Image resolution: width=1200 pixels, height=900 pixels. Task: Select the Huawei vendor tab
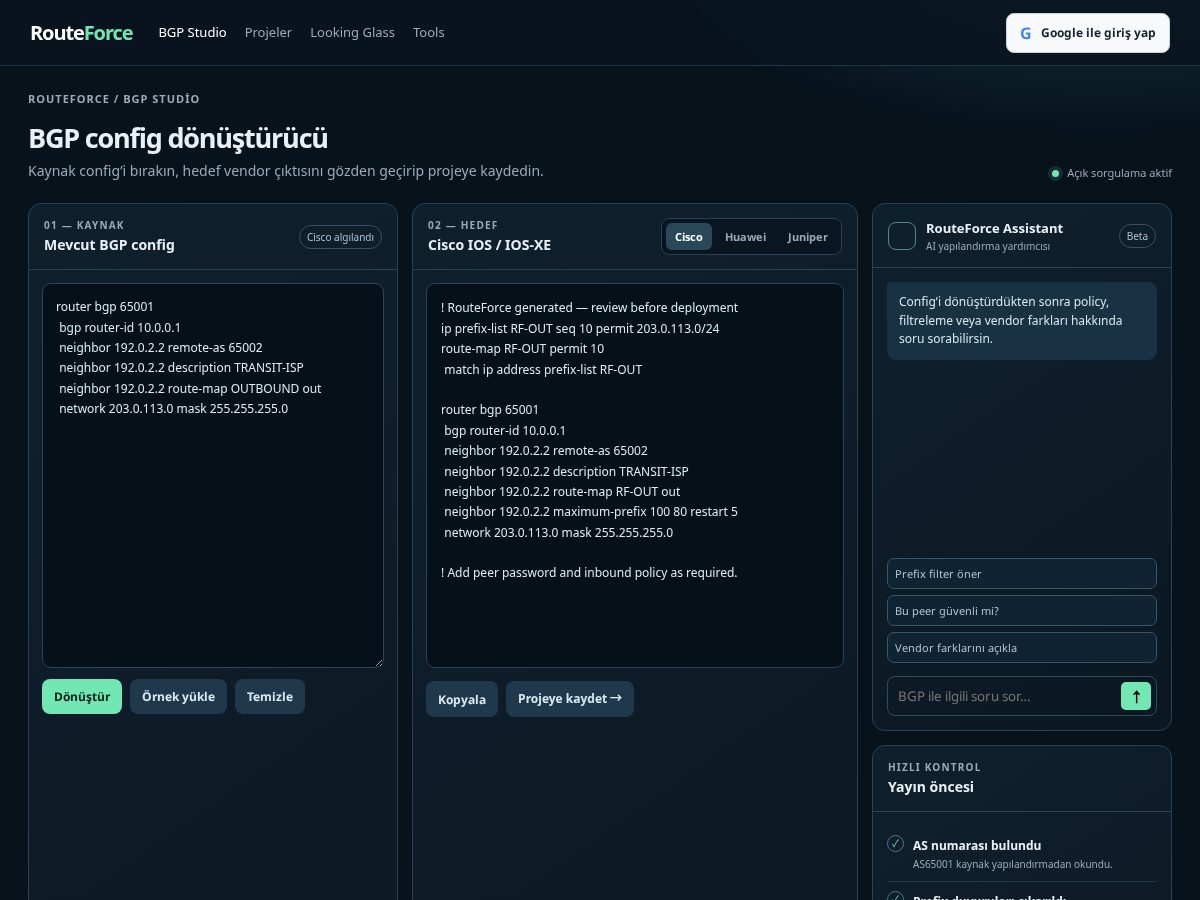[745, 237]
